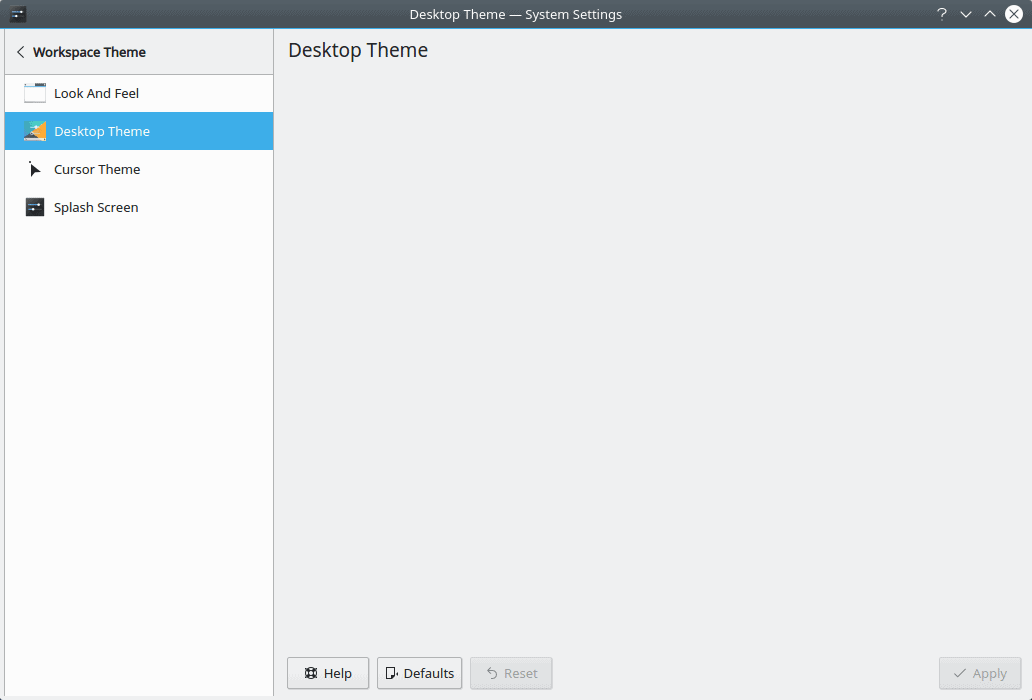Image resolution: width=1032 pixels, height=700 pixels.
Task: Switch to the Cursor Theme module
Action: [x=97, y=169]
